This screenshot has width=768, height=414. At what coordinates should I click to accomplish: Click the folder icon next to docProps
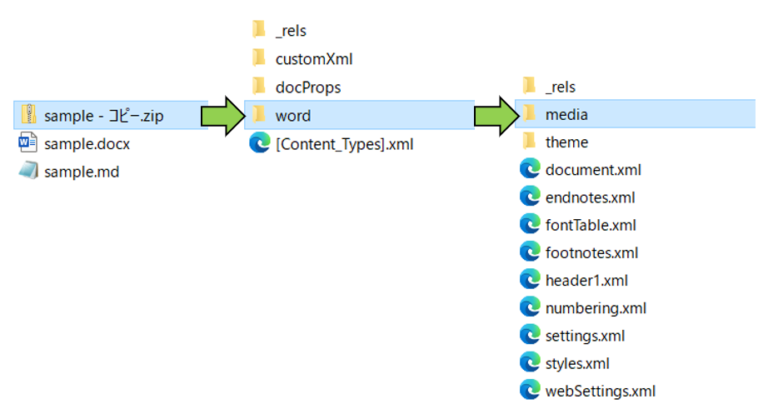[x=259, y=87]
